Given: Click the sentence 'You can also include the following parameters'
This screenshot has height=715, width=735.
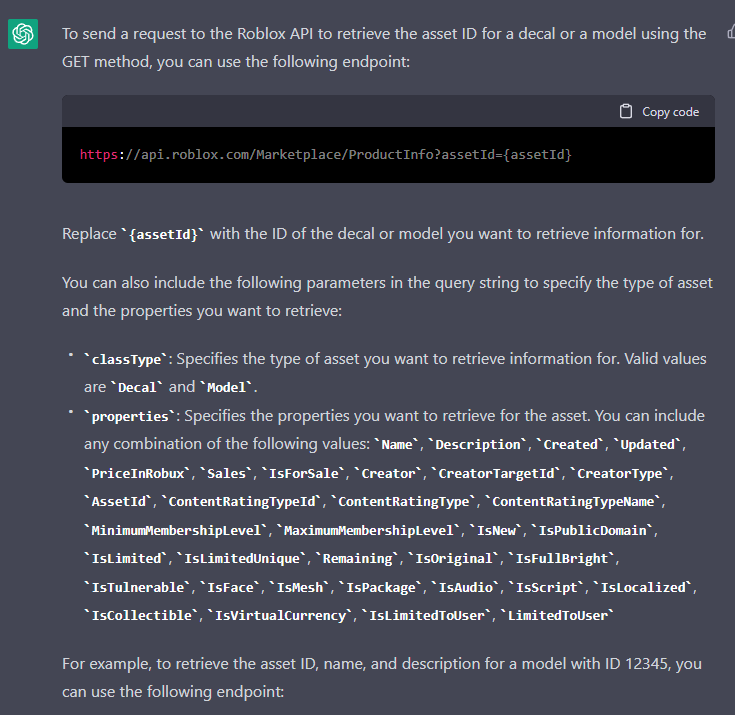Looking at the screenshot, I should pos(387,297).
